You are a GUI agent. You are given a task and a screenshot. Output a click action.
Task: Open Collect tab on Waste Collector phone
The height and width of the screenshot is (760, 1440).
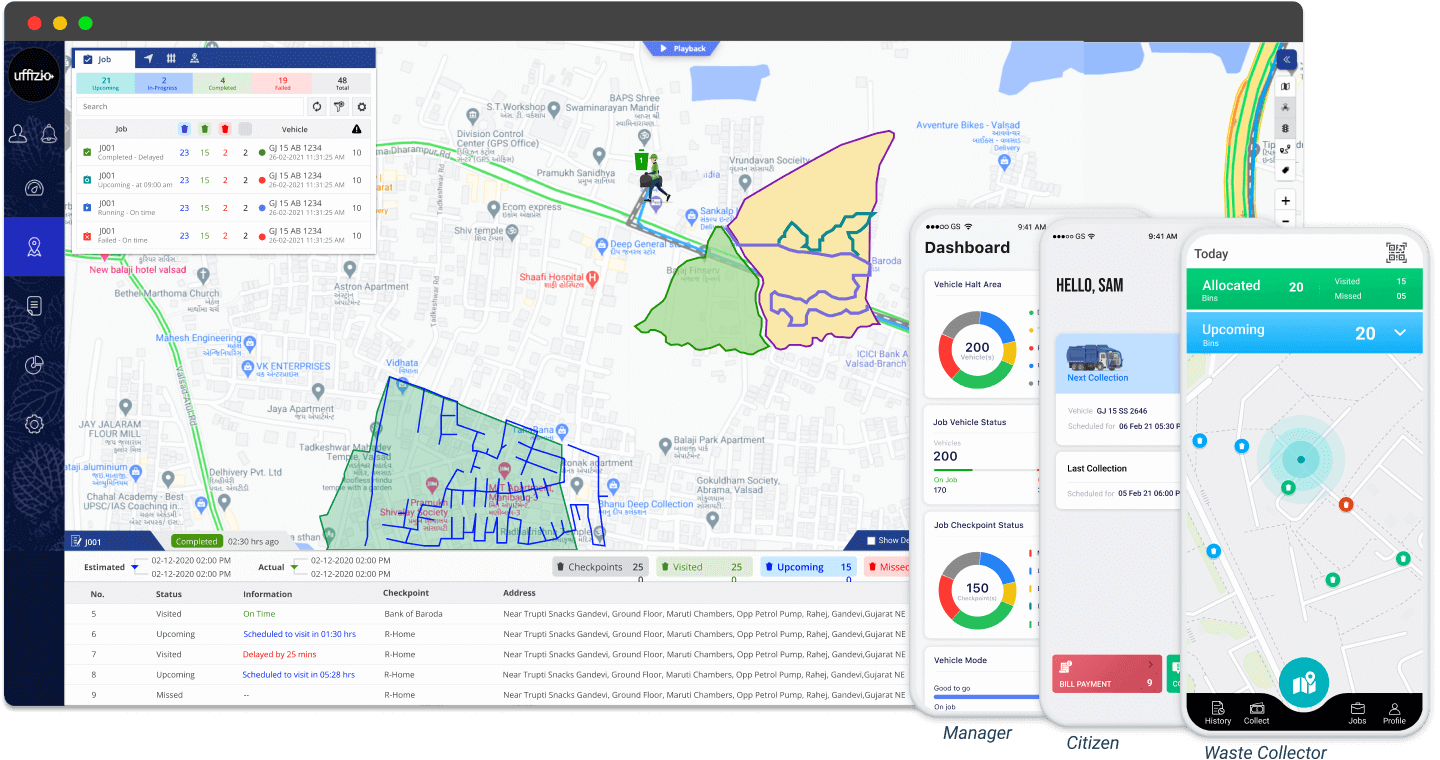tap(1256, 713)
